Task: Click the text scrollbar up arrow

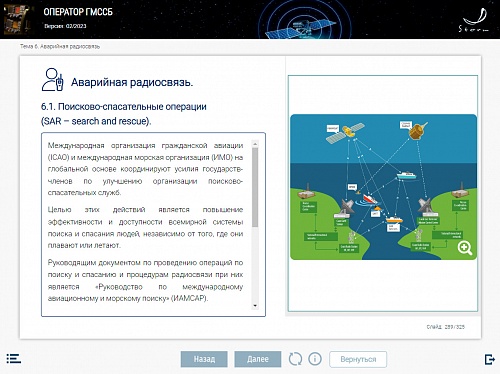Action: click(x=255, y=144)
